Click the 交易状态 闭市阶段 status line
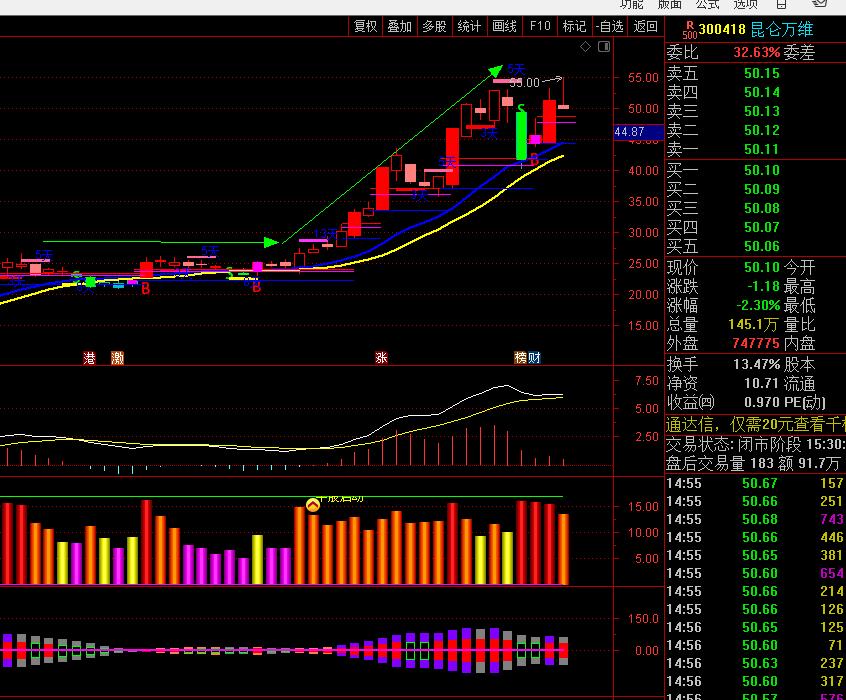 coord(755,444)
